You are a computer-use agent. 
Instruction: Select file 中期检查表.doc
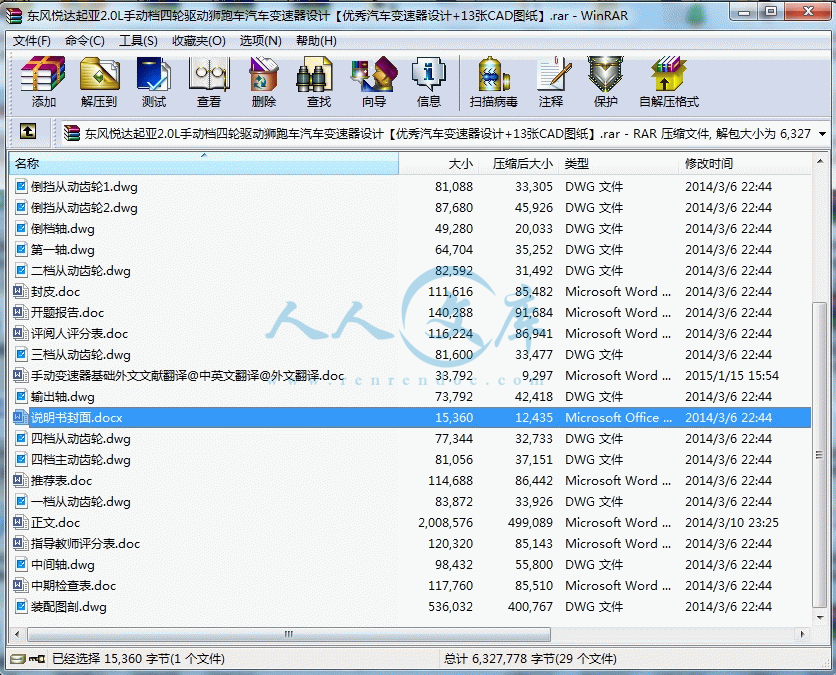[74, 585]
